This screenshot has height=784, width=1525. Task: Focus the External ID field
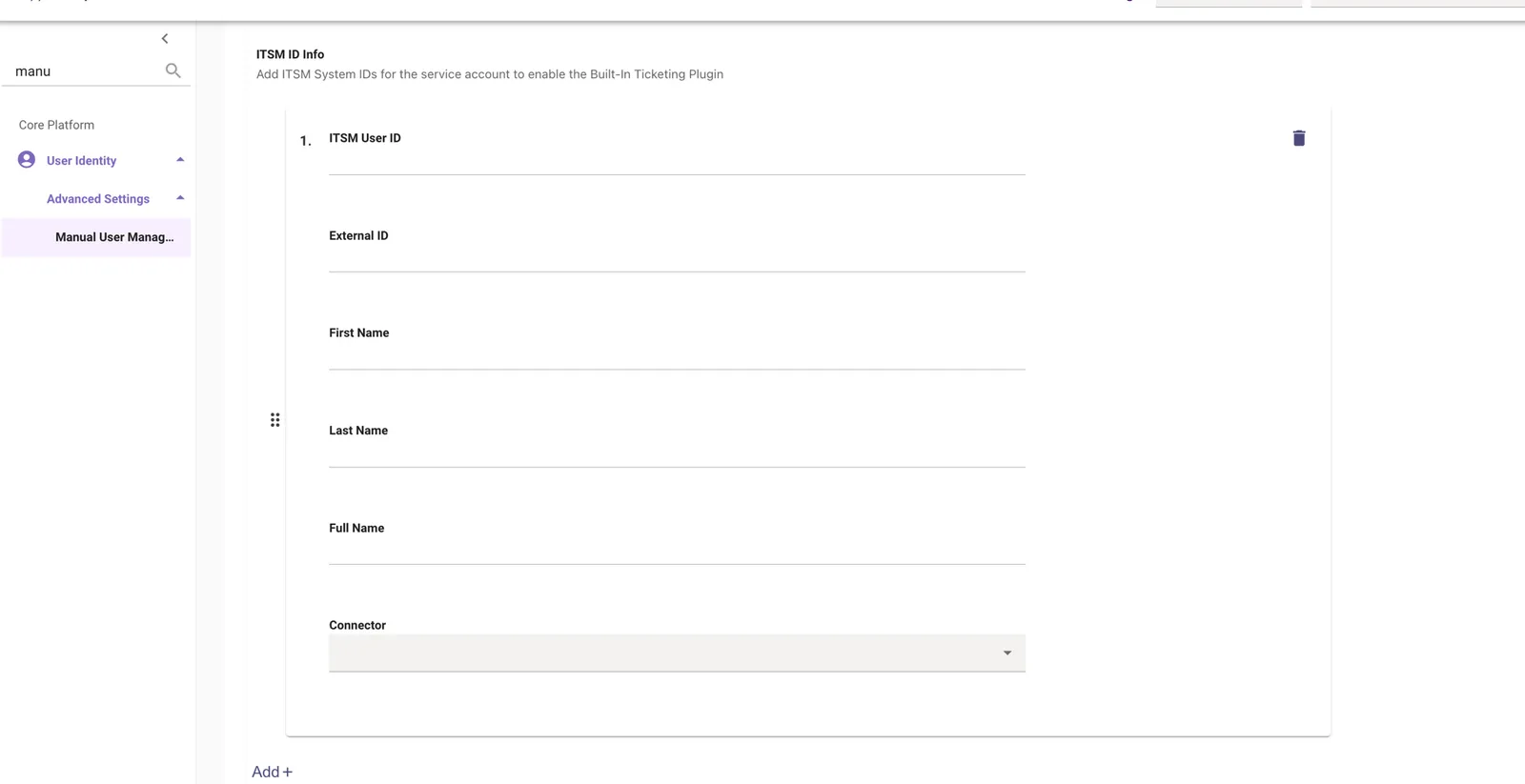677,259
